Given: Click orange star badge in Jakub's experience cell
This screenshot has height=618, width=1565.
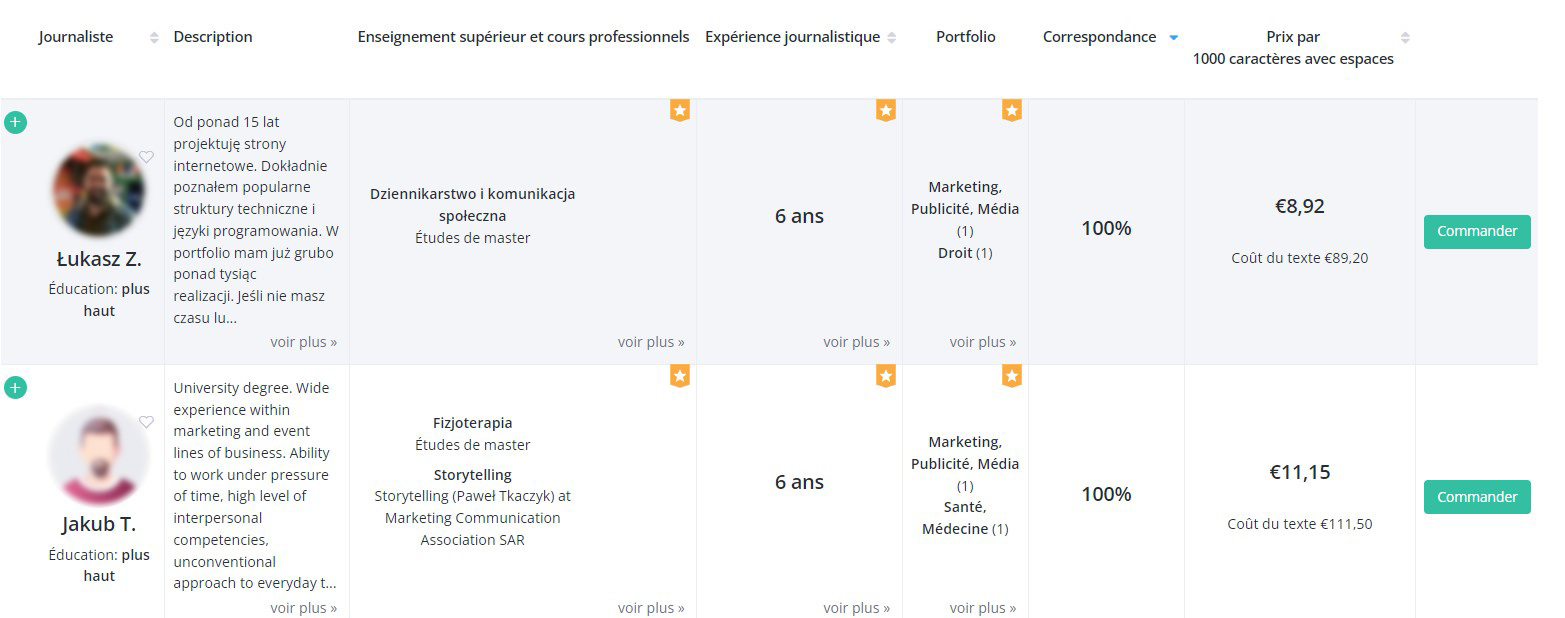Looking at the screenshot, I should [x=885, y=376].
